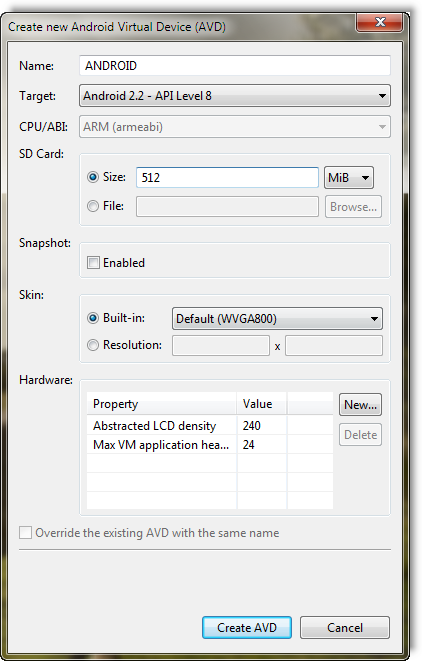Select the SD Card File radio button
The height and width of the screenshot is (661, 422).
pos(93,206)
